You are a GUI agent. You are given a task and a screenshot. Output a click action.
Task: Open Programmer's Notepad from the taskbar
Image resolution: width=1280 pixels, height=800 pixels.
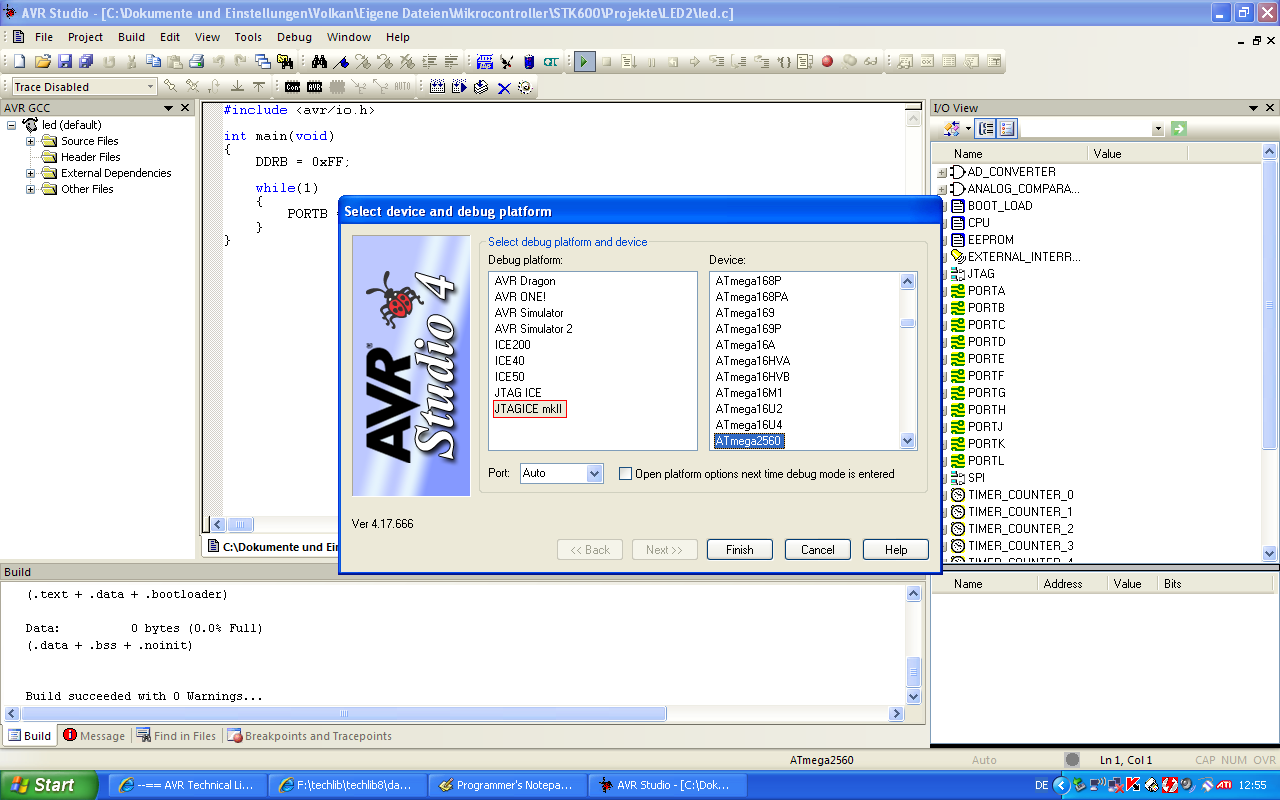coord(509,785)
